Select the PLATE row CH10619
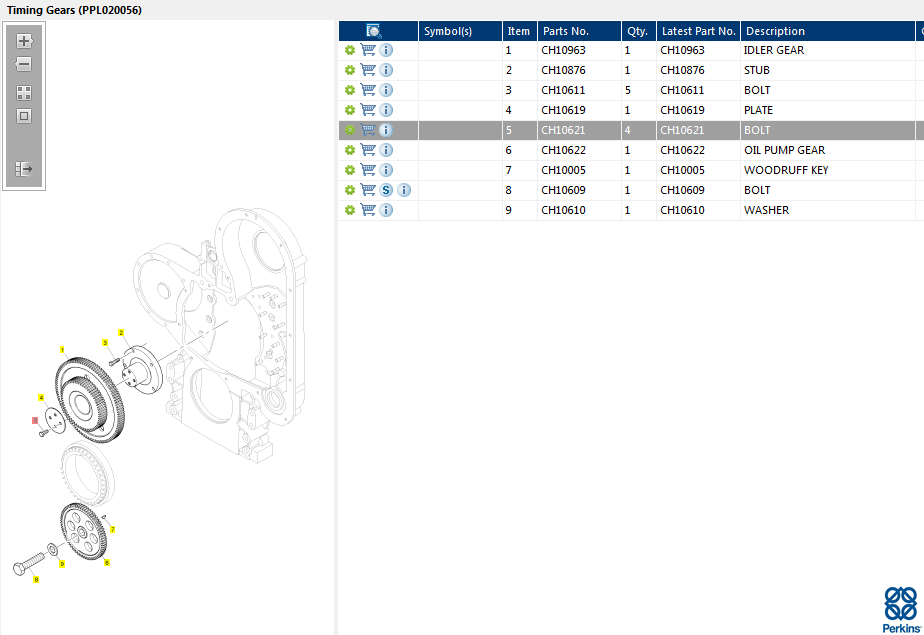Image resolution: width=924 pixels, height=635 pixels. click(x=640, y=110)
